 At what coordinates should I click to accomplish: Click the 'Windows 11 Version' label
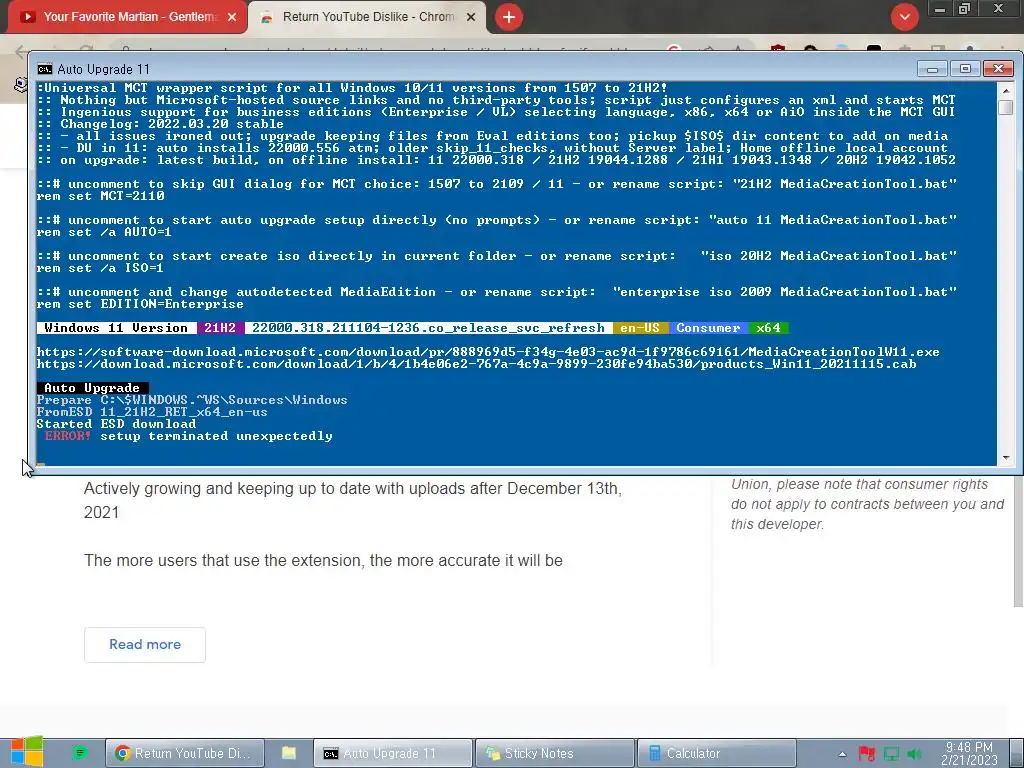tap(116, 328)
